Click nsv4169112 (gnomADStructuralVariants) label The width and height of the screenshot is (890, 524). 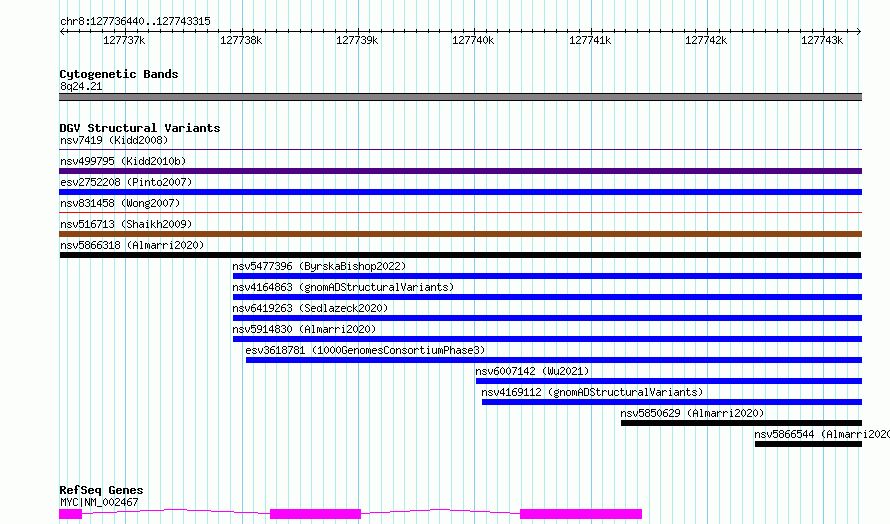(x=592, y=392)
